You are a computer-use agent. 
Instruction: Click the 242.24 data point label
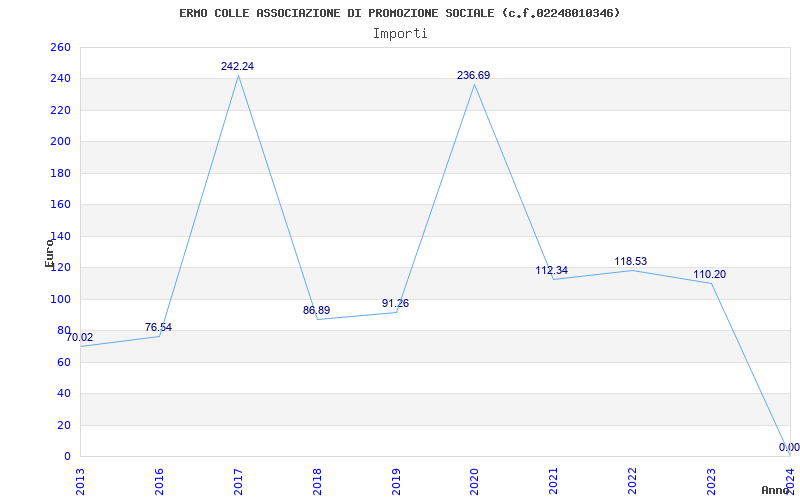point(237,66)
